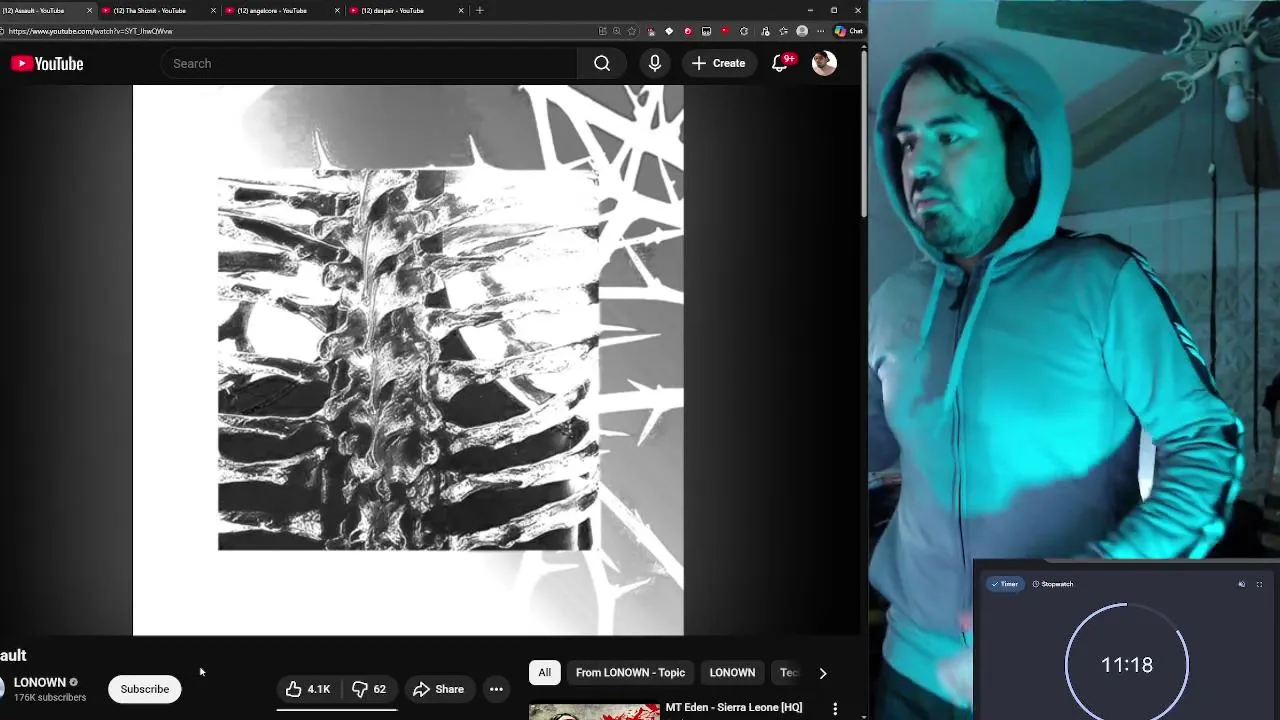The height and width of the screenshot is (720, 1280).
Task: Select the LONOWN filter chip
Action: 732,672
